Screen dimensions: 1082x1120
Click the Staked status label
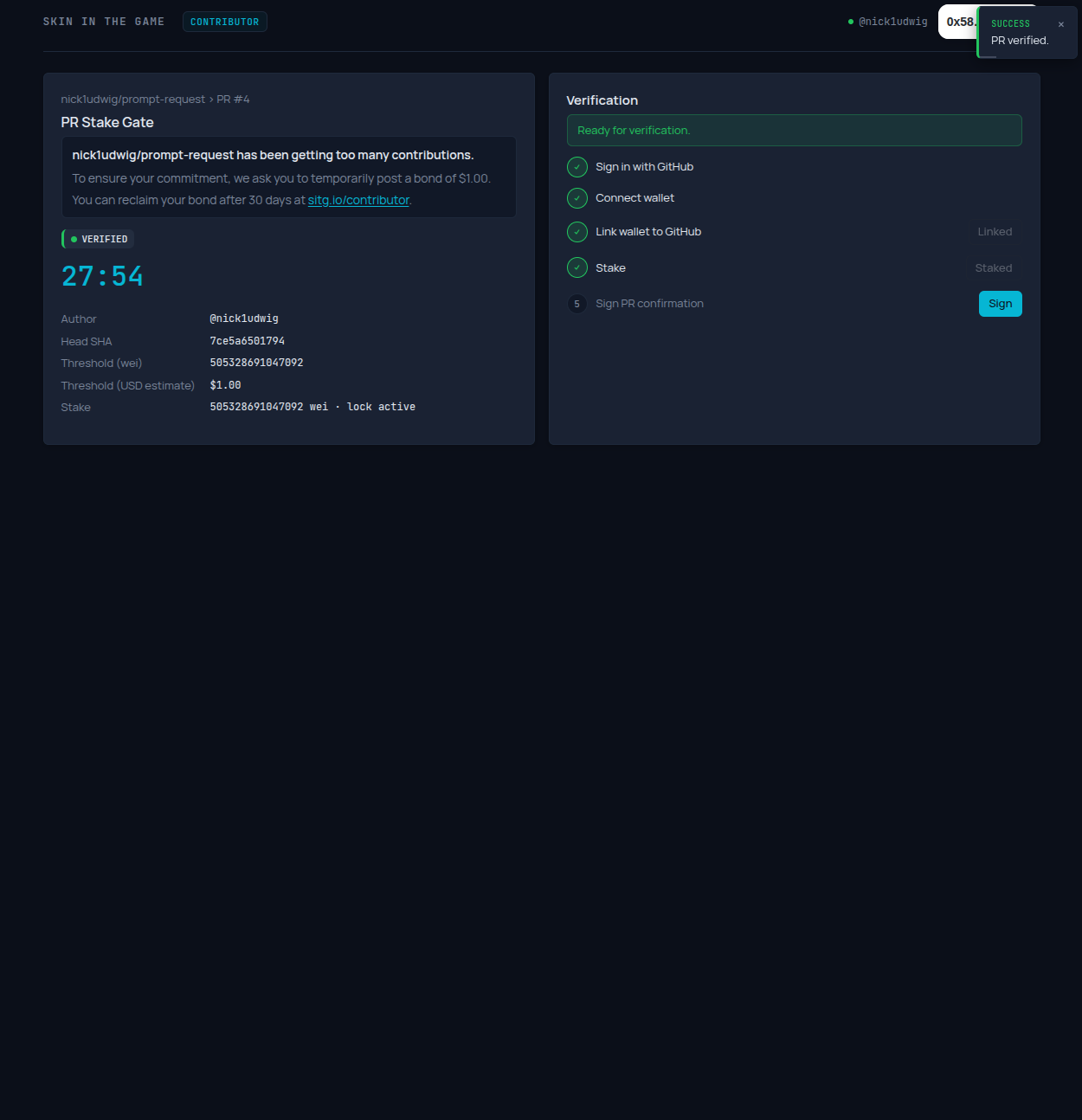pyautogui.click(x=993, y=268)
